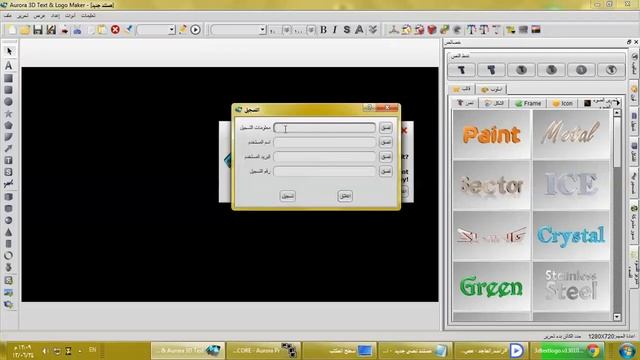Viewport: 640px width, 360px height.
Task: Switch to Aurora 3D Text taskbar button
Action: pos(188,351)
